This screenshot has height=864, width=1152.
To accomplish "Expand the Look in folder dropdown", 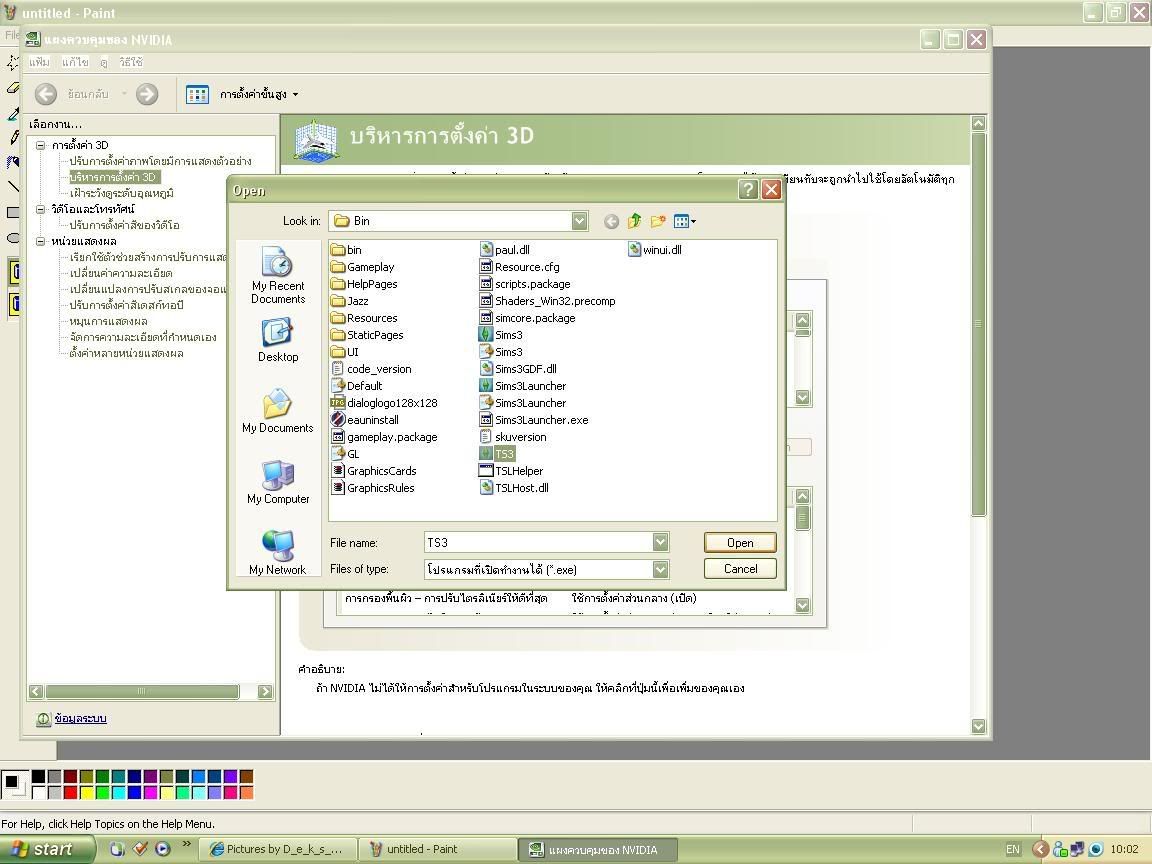I will [579, 221].
